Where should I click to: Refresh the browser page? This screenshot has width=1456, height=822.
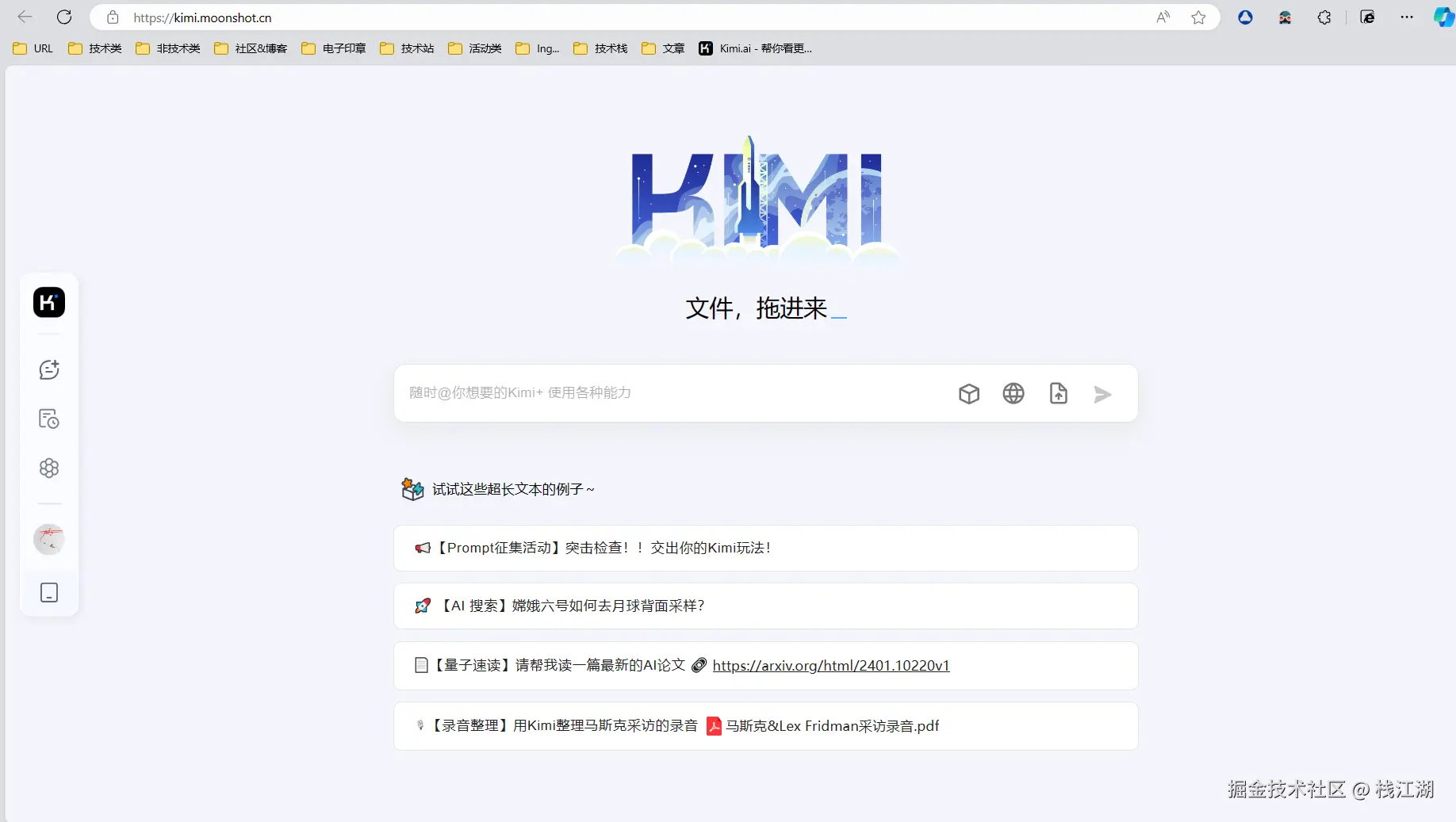coord(64,17)
